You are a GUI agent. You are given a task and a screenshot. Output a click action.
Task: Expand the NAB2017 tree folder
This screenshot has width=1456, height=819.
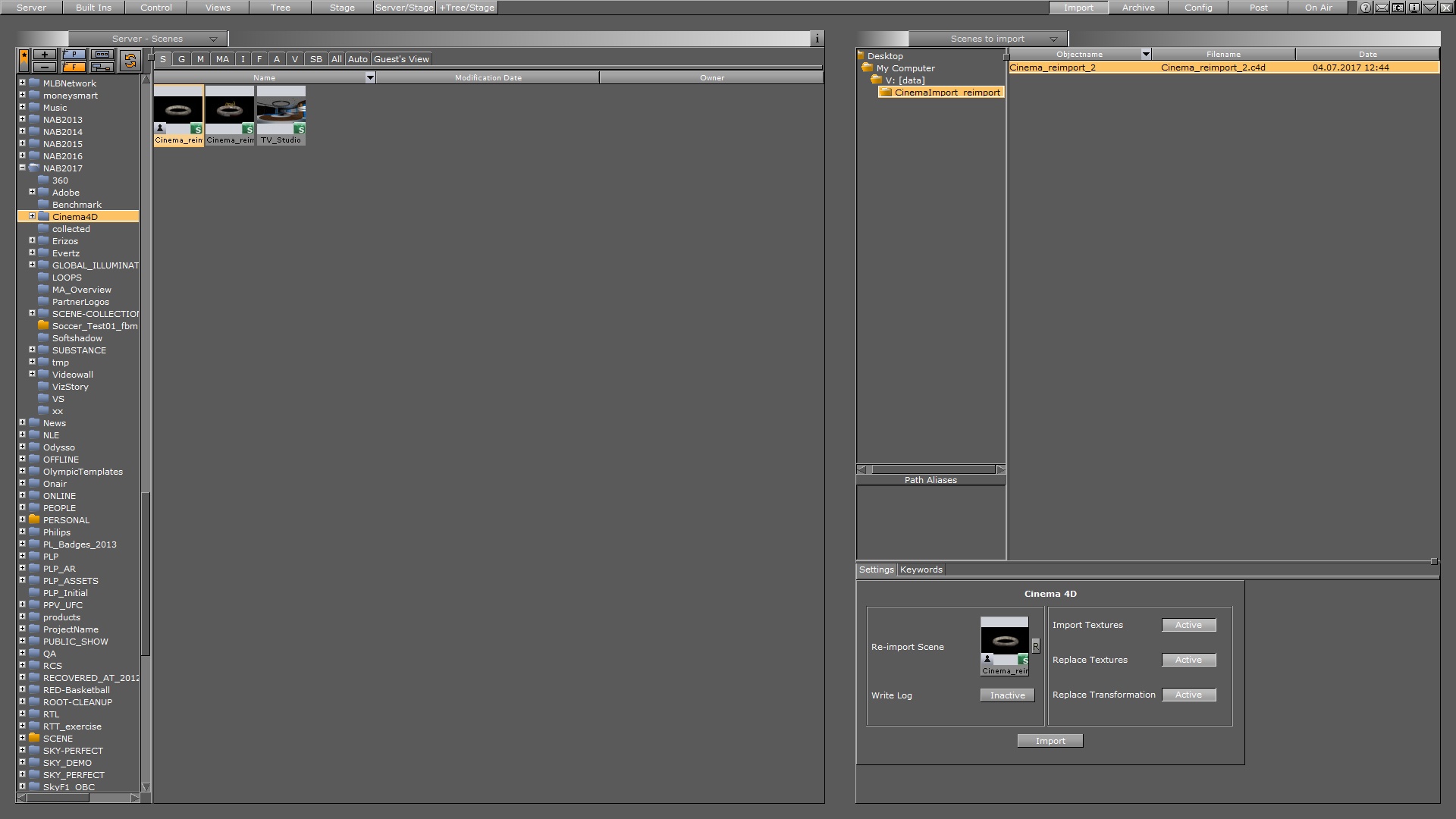point(22,168)
